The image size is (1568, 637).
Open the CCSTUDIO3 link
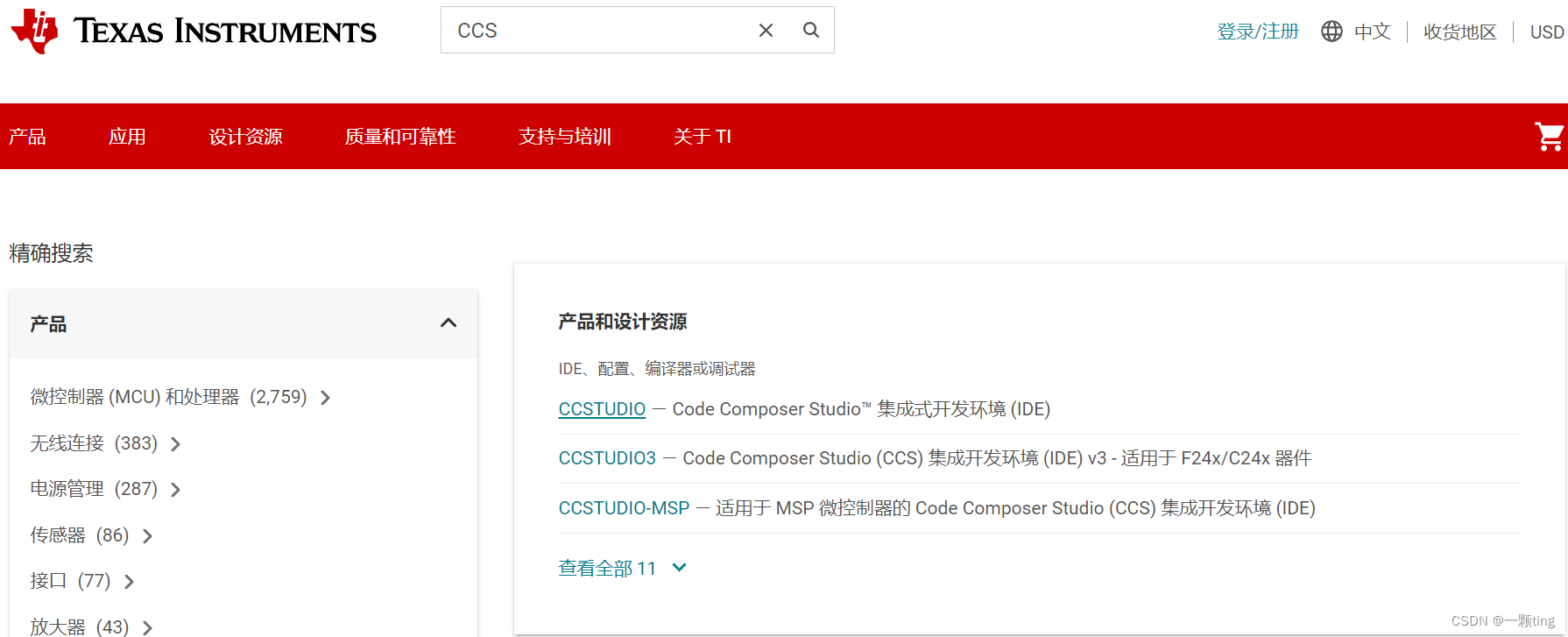click(607, 458)
